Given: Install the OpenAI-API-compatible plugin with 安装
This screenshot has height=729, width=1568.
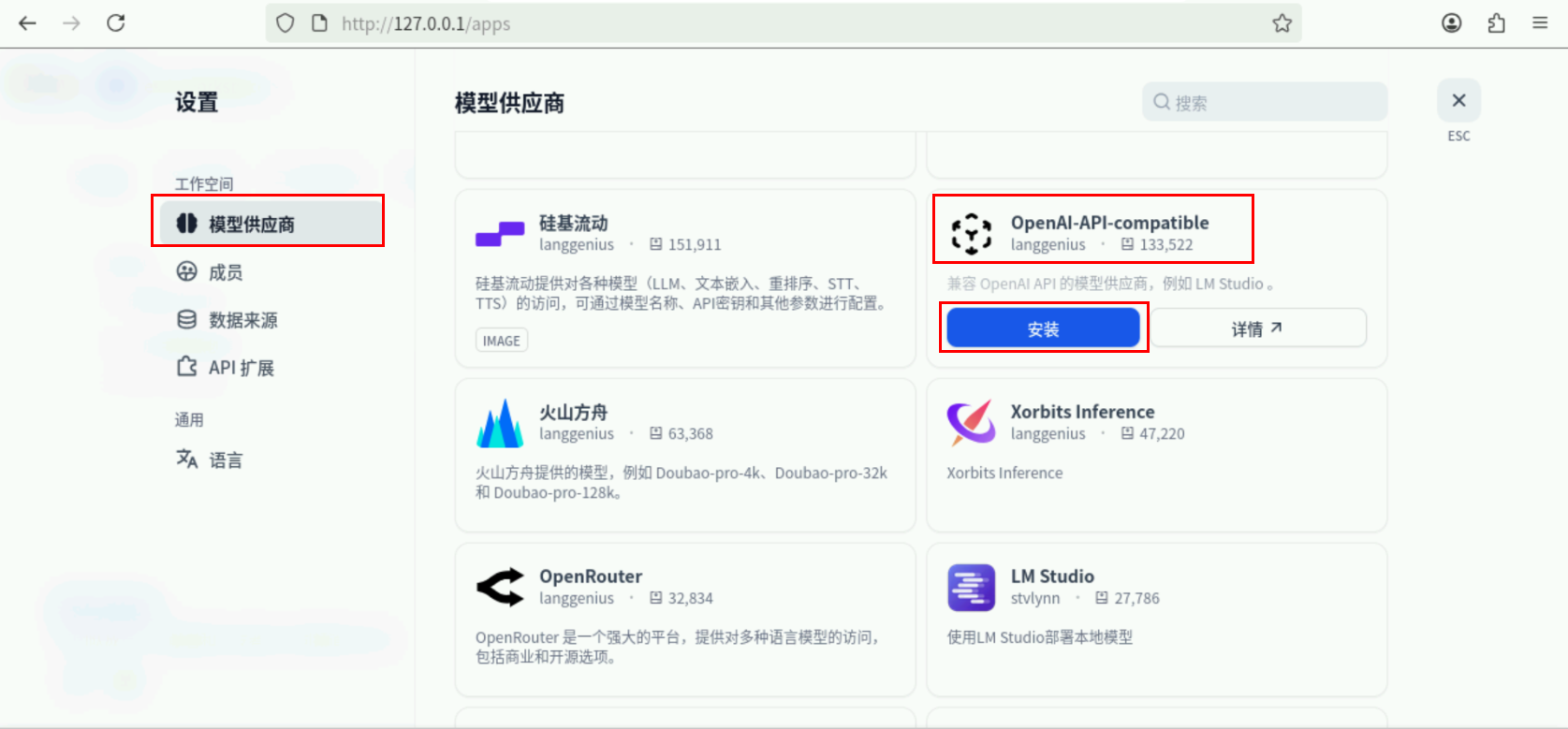Looking at the screenshot, I should click(1043, 328).
